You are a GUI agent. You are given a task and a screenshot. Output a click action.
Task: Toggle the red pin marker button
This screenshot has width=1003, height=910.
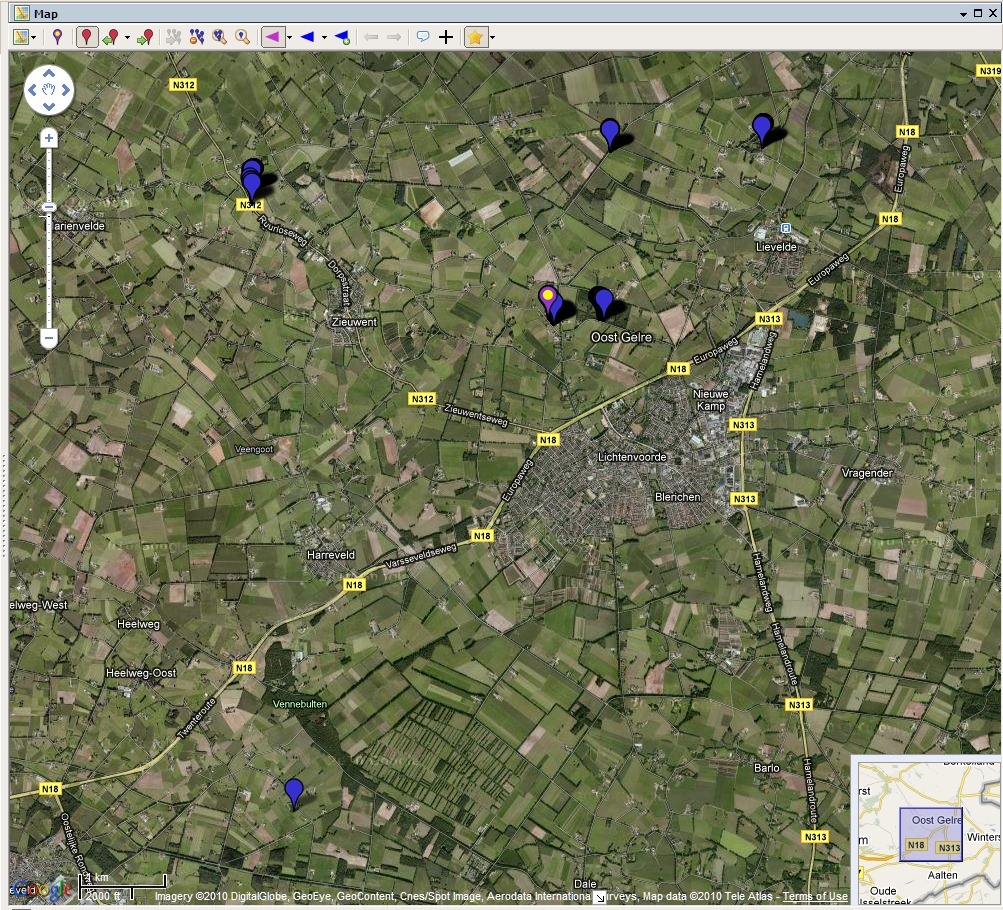(87, 37)
